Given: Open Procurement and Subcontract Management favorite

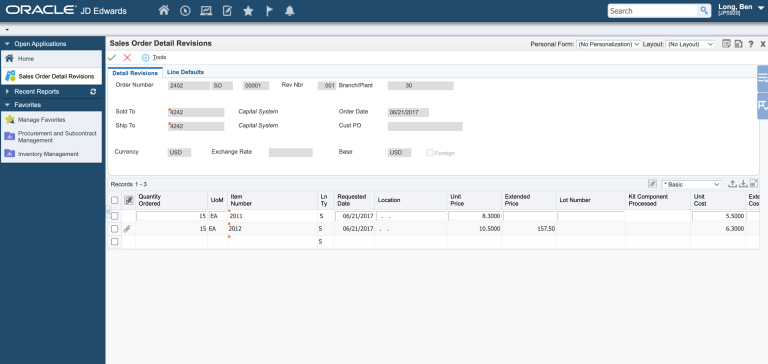Looking at the screenshot, I should click(57, 137).
